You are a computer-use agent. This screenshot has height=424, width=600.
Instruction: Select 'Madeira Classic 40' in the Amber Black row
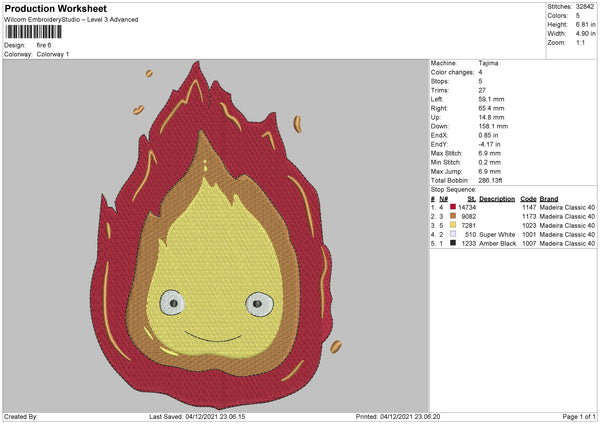[567, 243]
